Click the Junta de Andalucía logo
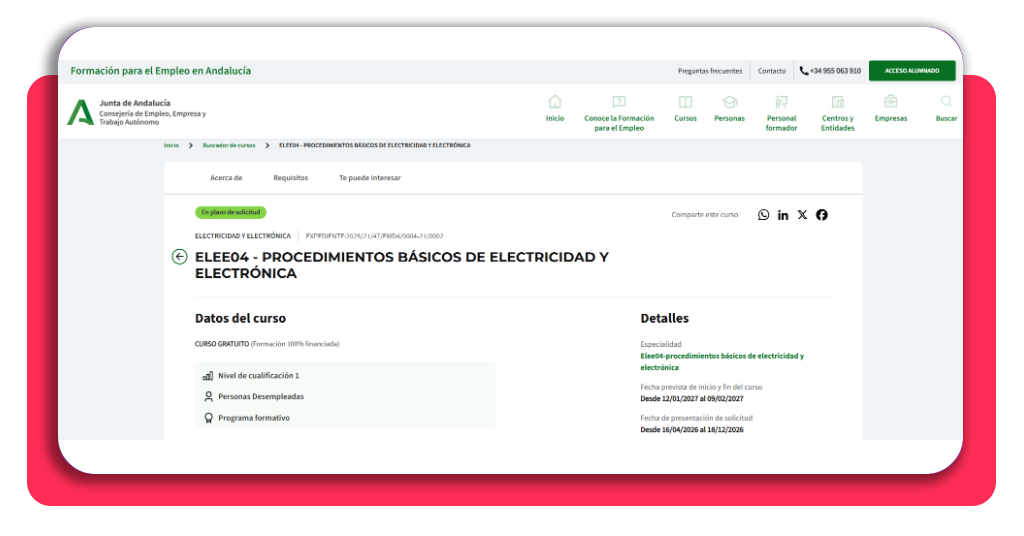Image resolution: width=1024 pixels, height=536 pixels. coord(81,112)
